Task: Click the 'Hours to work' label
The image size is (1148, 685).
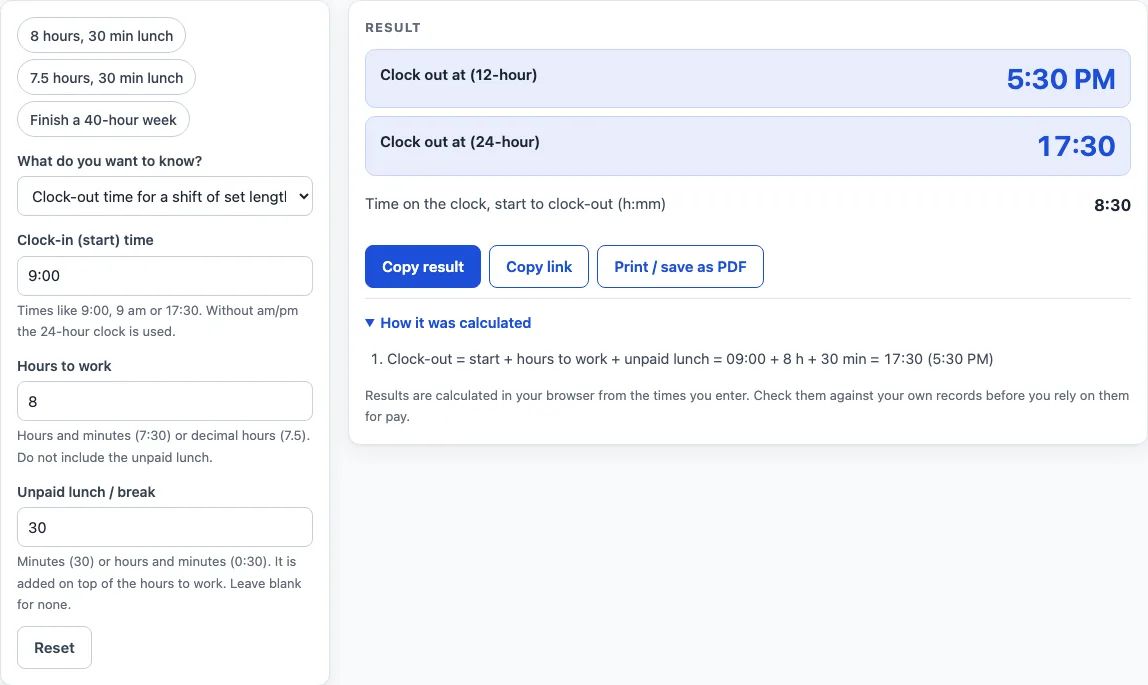Action: click(x=64, y=366)
